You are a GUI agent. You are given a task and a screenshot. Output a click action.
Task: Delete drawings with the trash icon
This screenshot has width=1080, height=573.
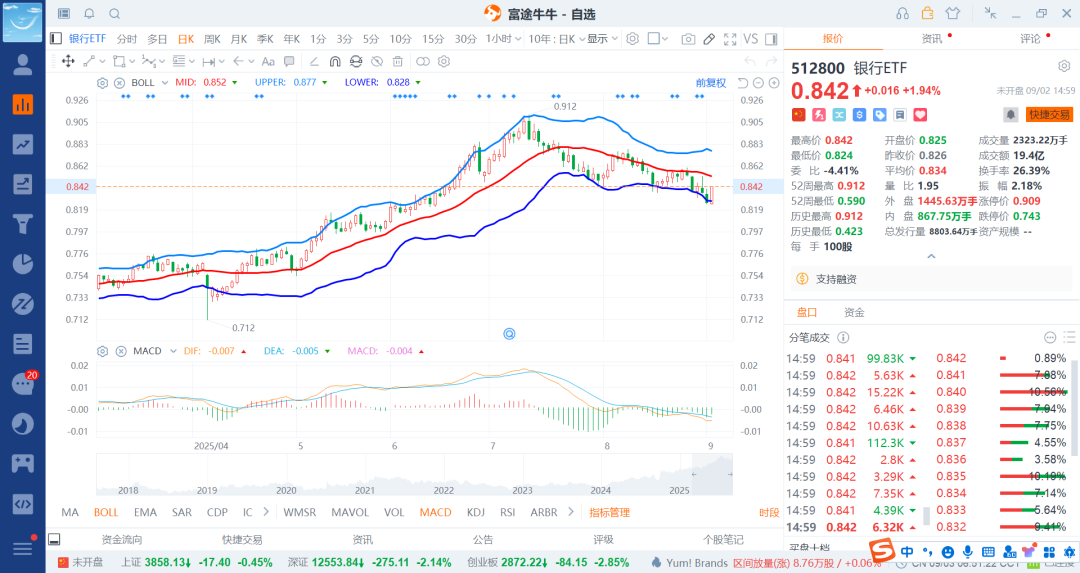click(x=397, y=61)
